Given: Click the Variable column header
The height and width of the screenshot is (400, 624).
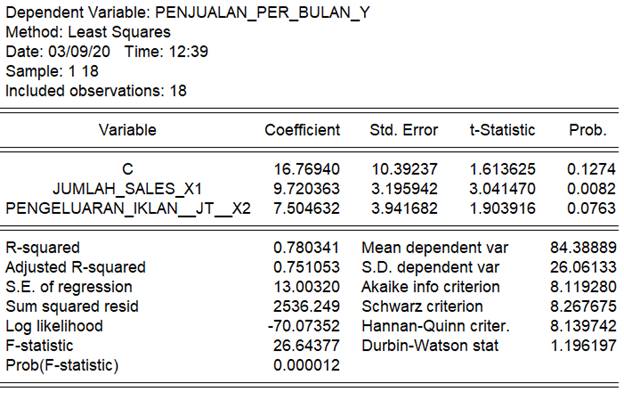Looking at the screenshot, I should pos(127,130).
